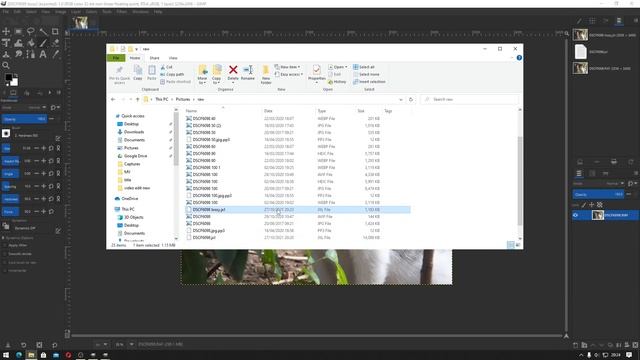640x360 pixels.
Task: Open the Move to dropdown in Explorer
Action: click(x=202, y=74)
